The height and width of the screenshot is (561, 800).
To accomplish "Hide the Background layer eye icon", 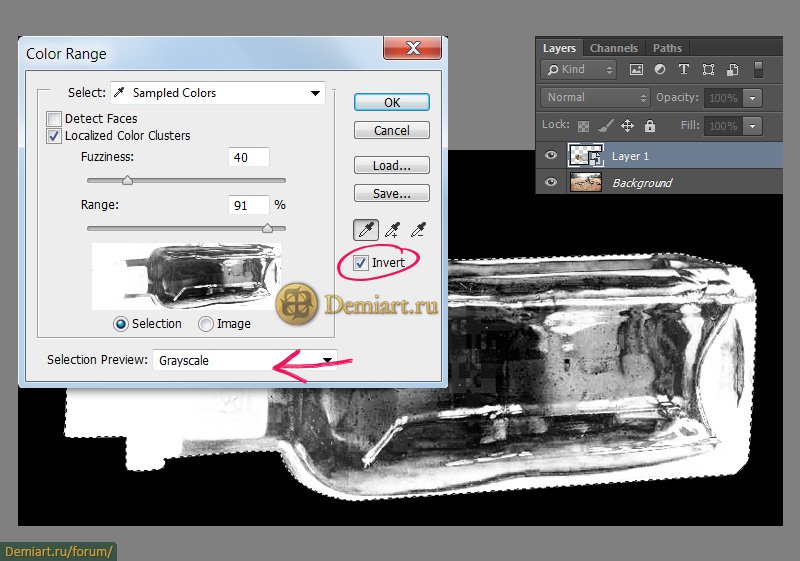I will (x=551, y=182).
